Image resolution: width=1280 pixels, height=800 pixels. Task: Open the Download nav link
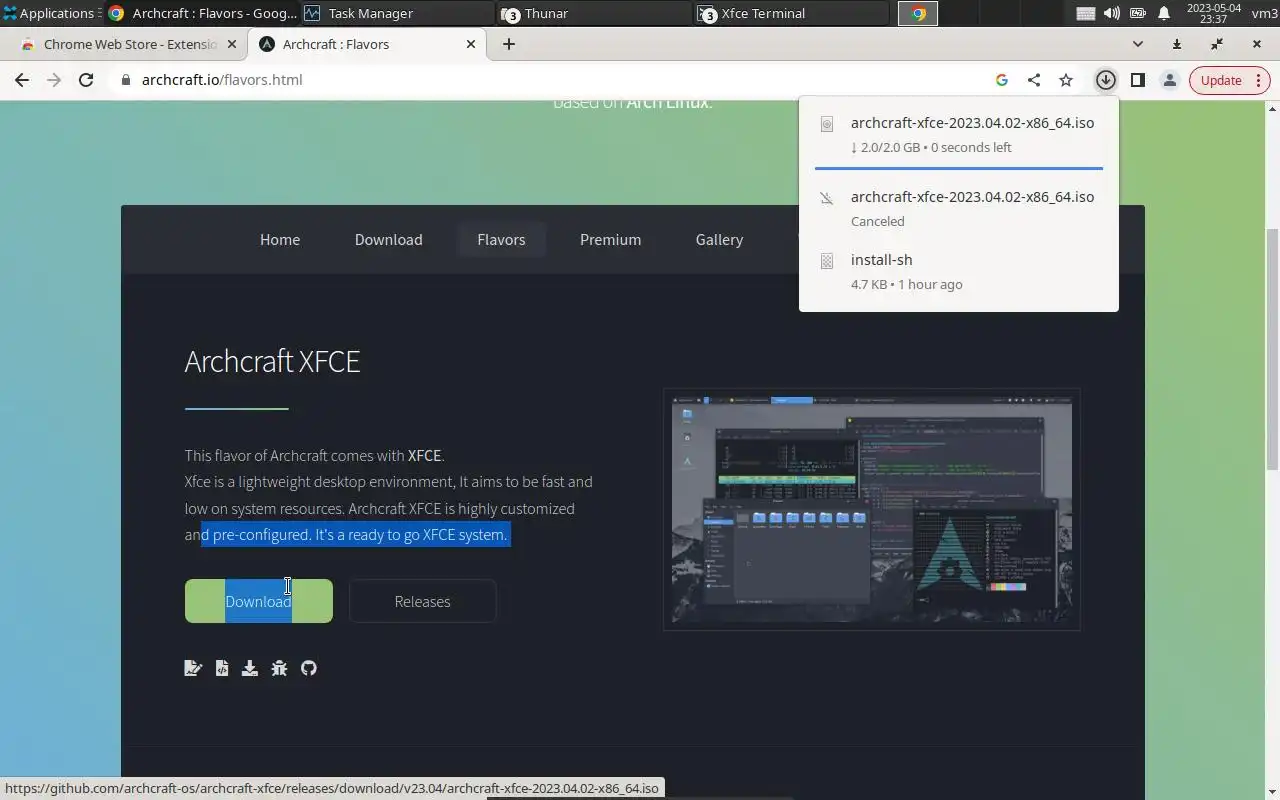pyautogui.click(x=388, y=240)
